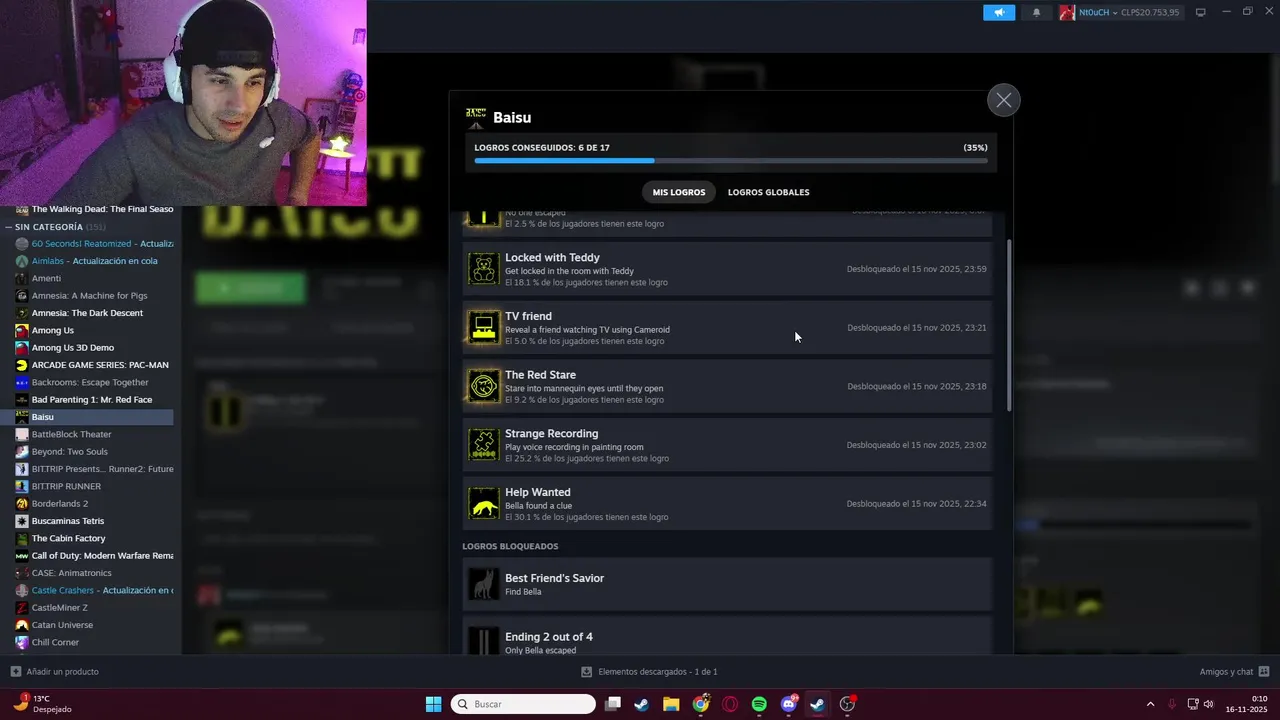The width and height of the screenshot is (1280, 720).
Task: Click the Strange Recording puzzle icon
Action: click(x=484, y=445)
